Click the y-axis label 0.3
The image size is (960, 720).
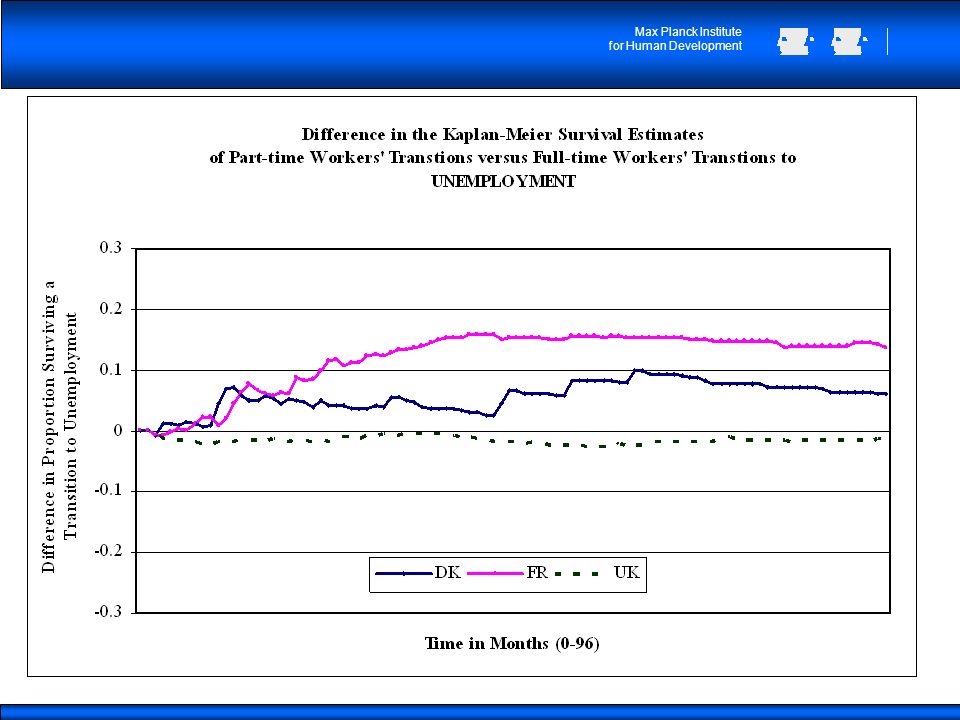click(x=111, y=247)
